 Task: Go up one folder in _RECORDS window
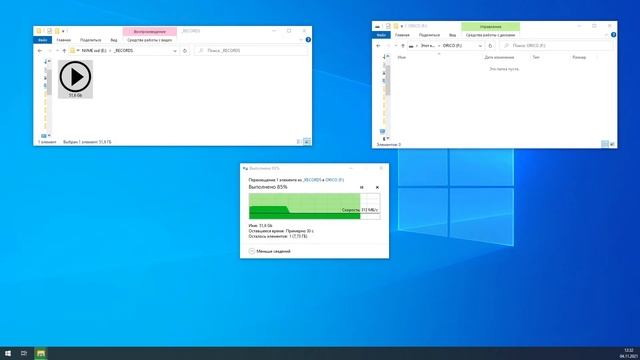[x=64, y=51]
